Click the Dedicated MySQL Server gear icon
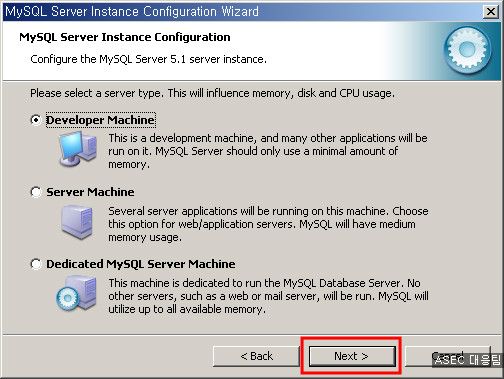The height and width of the screenshot is (379, 504). [77, 293]
